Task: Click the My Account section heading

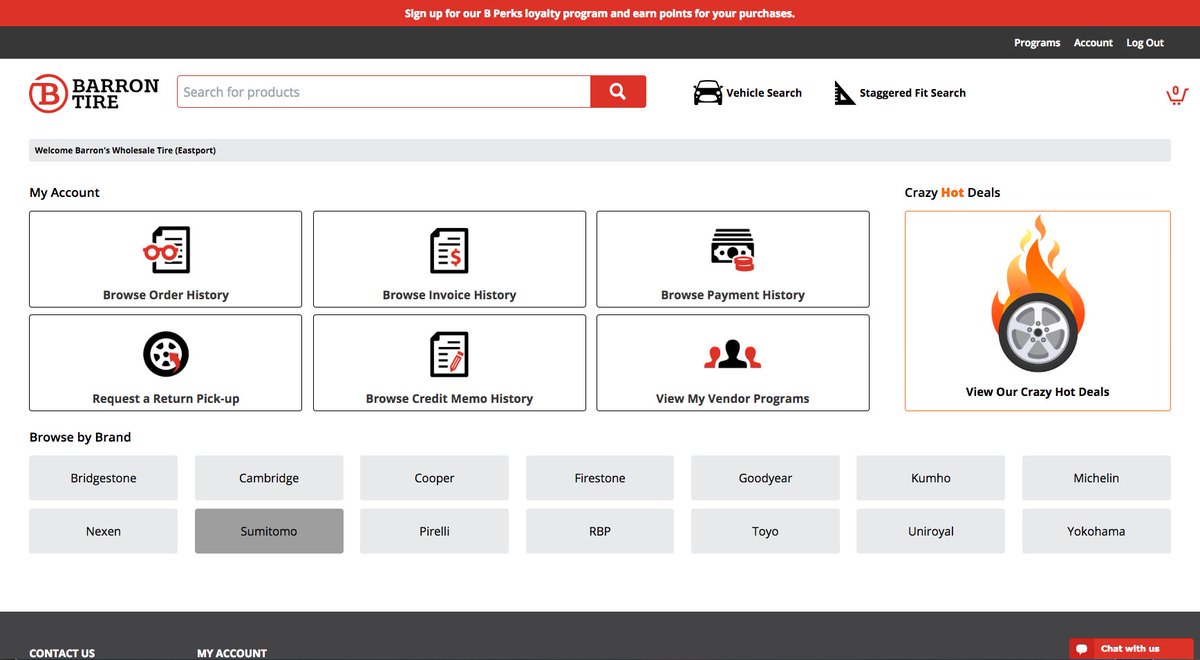Action: (65, 192)
